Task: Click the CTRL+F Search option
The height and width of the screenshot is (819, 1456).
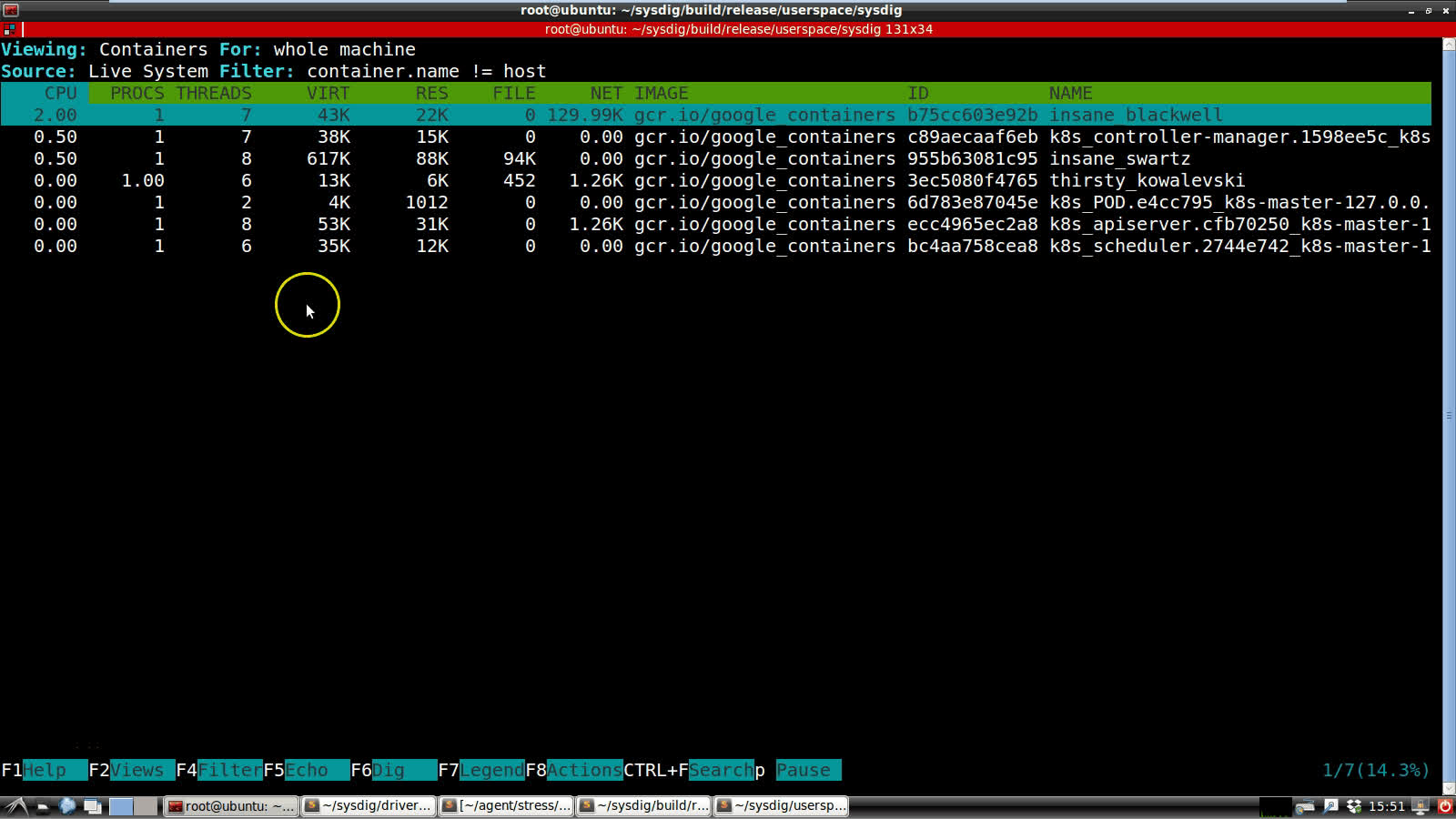Action: [x=689, y=771]
